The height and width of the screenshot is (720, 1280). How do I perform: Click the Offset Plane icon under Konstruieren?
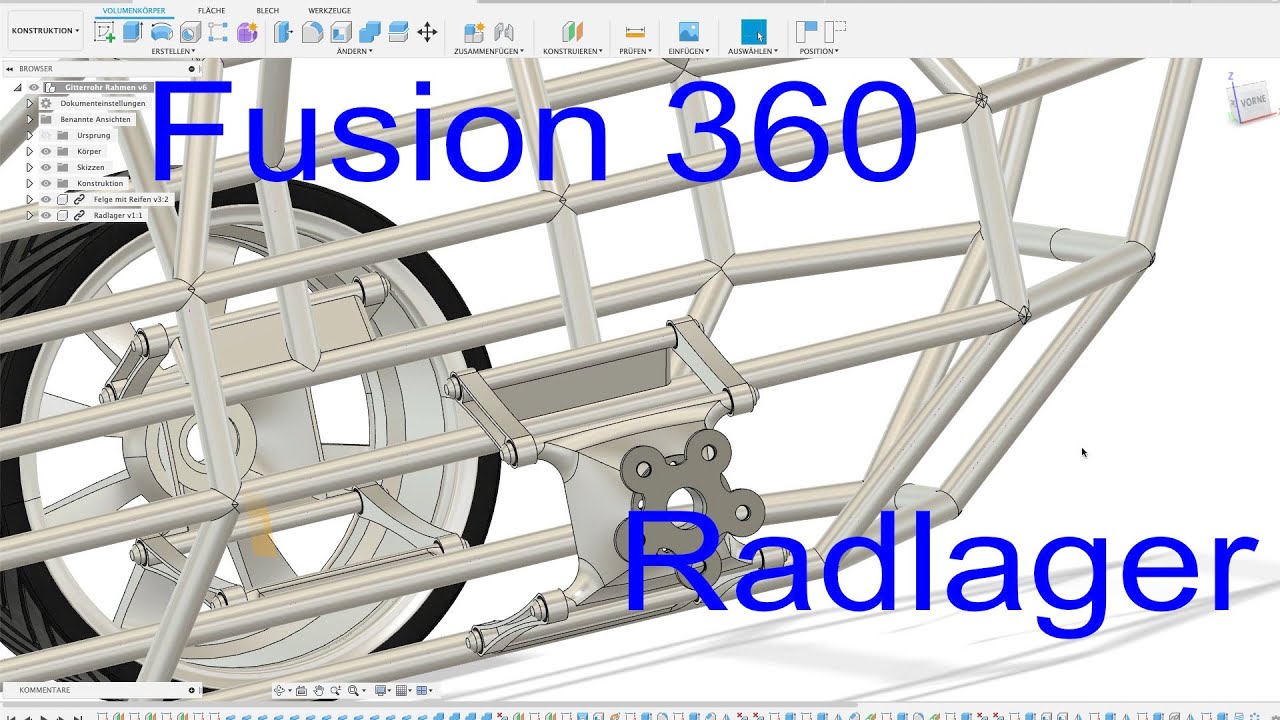[572, 32]
